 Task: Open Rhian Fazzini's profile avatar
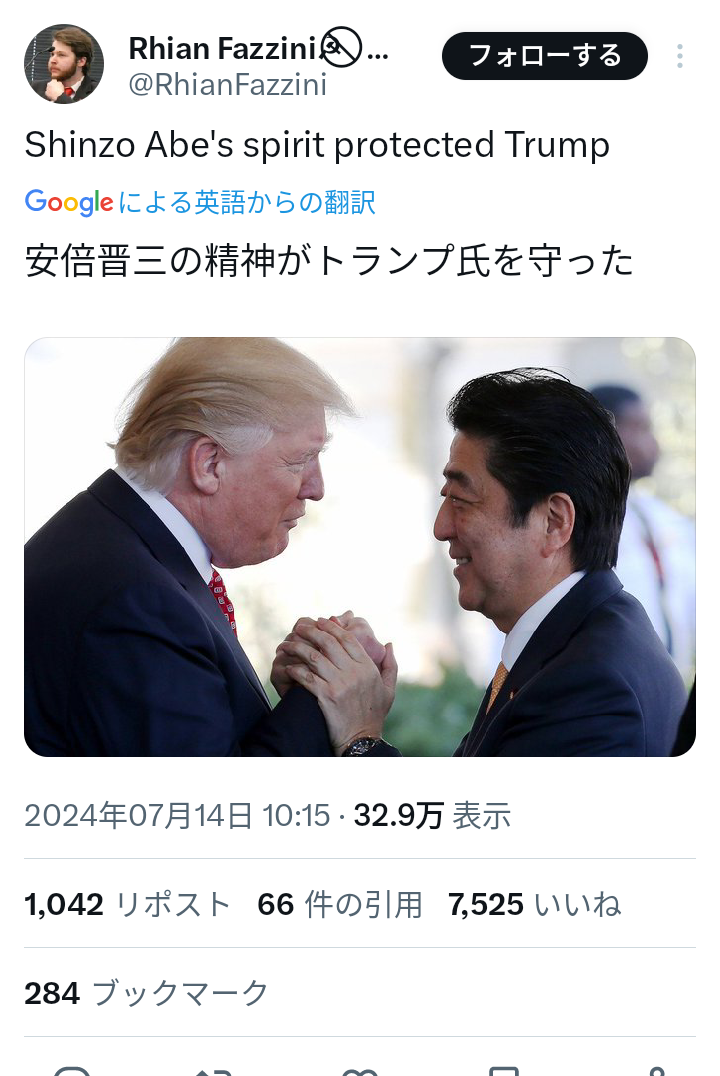[x=64, y=64]
